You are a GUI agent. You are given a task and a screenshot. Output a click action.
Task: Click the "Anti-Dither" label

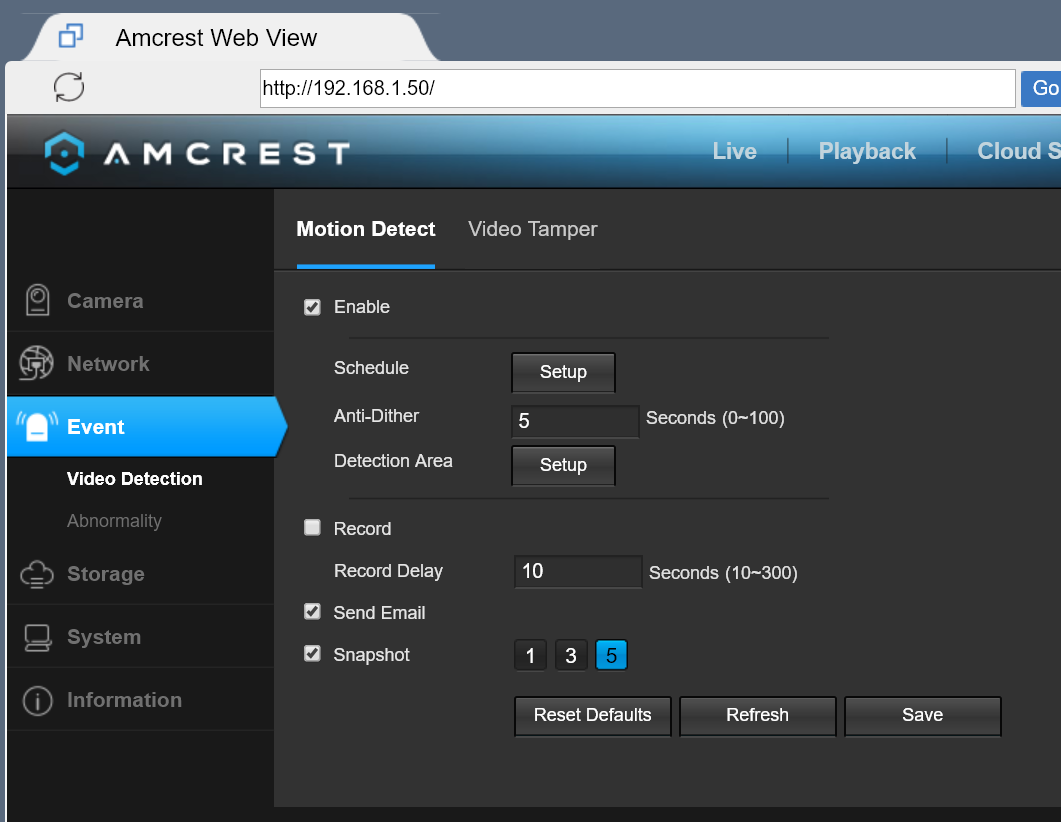pyautogui.click(x=376, y=415)
